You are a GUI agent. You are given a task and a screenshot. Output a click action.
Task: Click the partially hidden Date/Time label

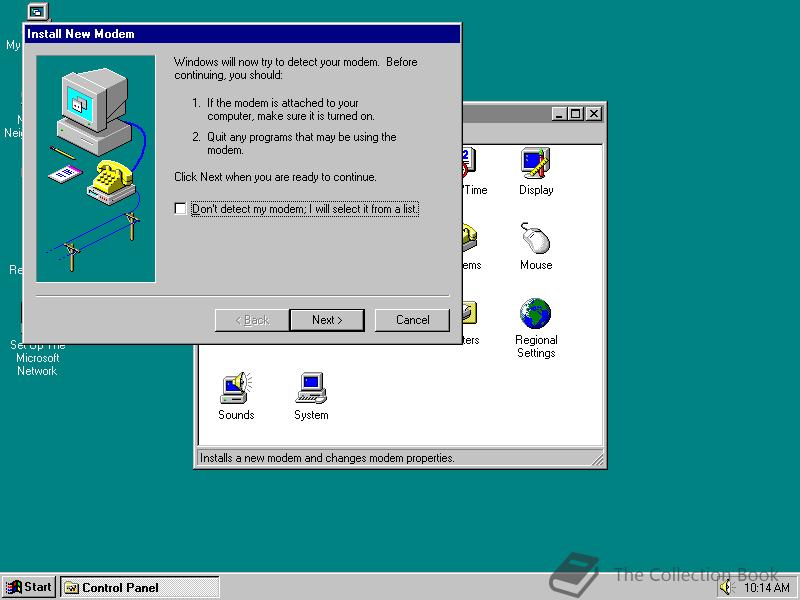coord(475,190)
